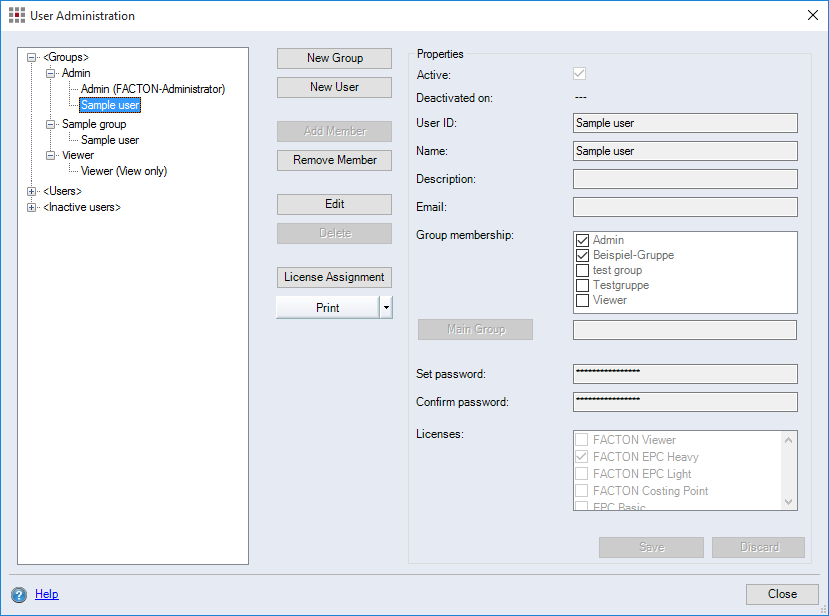Collapse the <Groups> root node
Image resolution: width=829 pixels, height=616 pixels.
33,58
